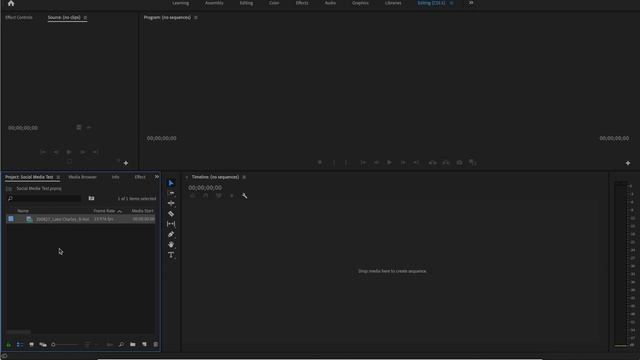
Task: Select the 200827_Lake Charles clip row
Action: (80, 219)
